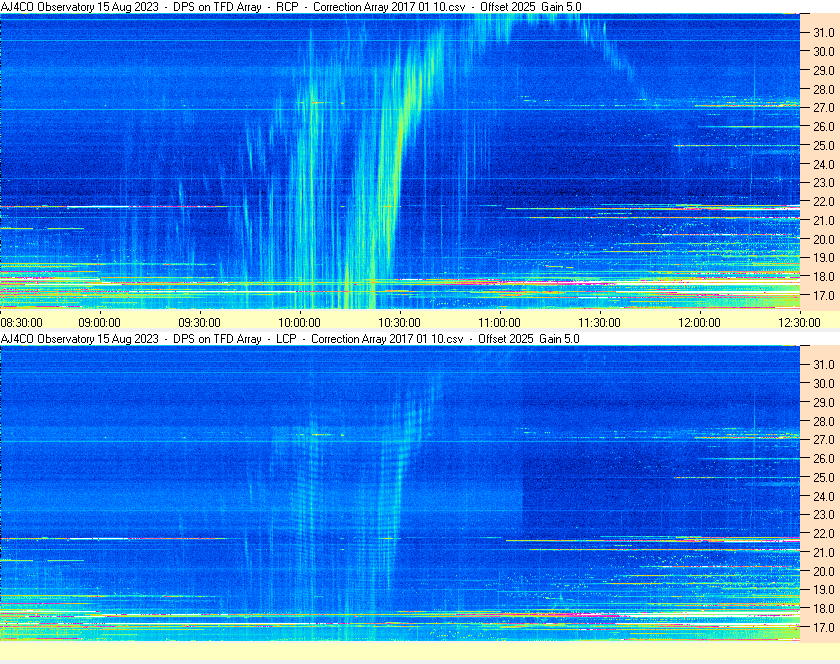Select the 09:30:00 time axis label
This screenshot has width=840, height=664.
(x=199, y=323)
